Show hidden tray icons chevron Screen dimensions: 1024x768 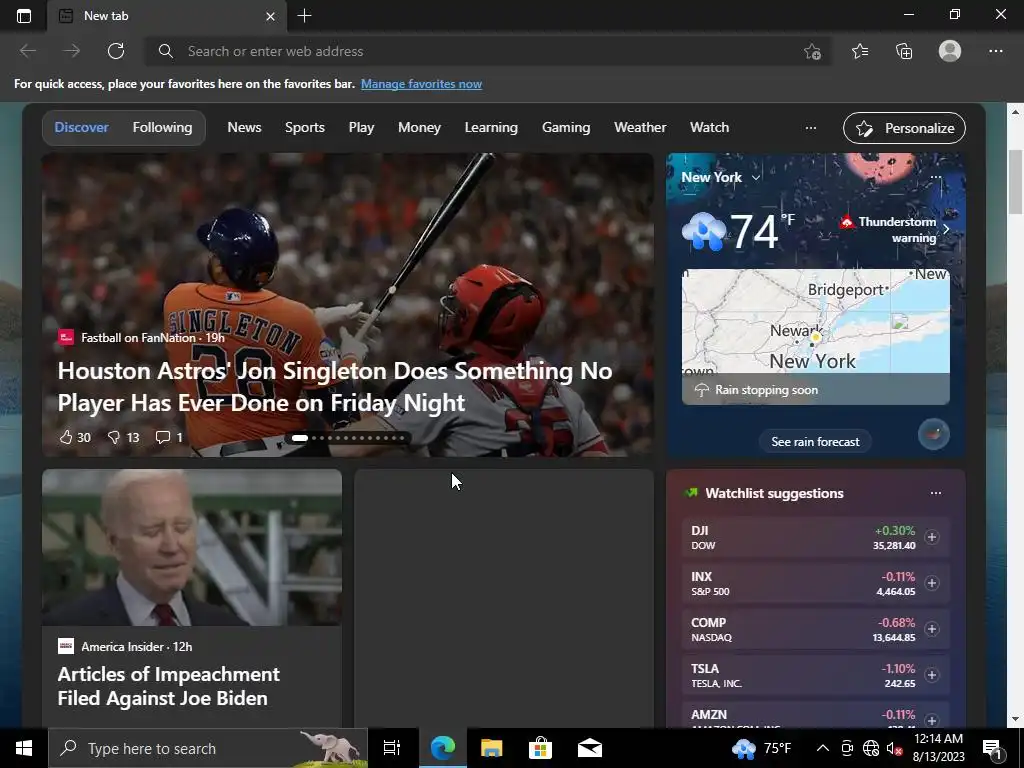[823, 748]
